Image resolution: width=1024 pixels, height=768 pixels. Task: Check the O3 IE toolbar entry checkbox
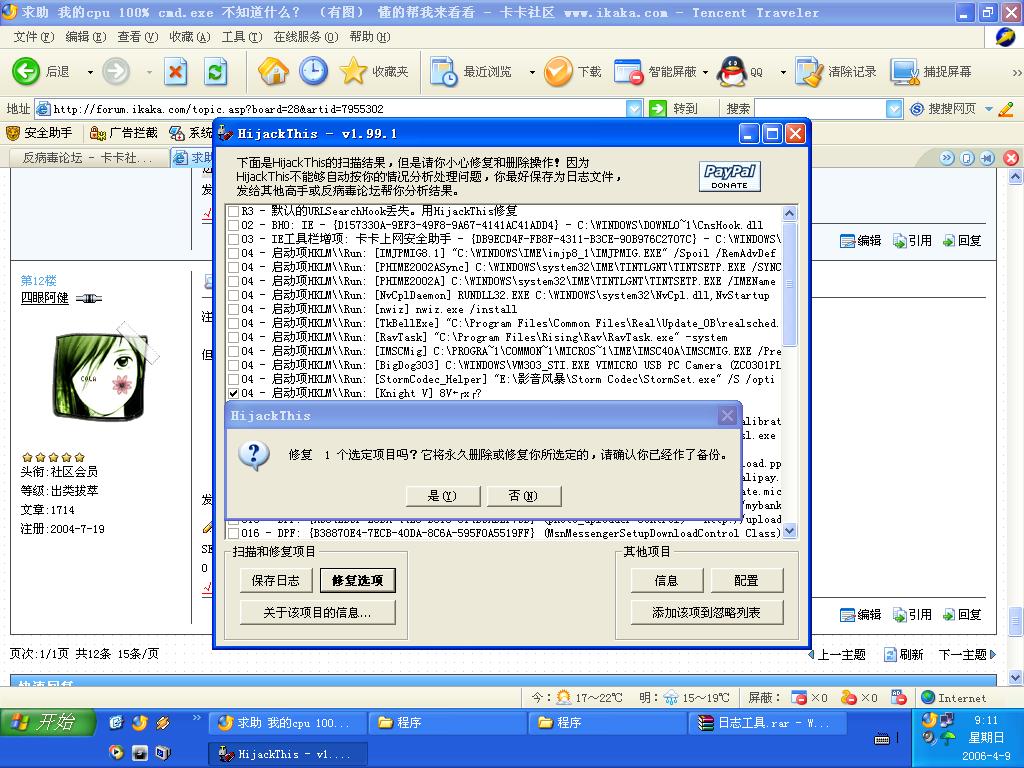[x=232, y=239]
